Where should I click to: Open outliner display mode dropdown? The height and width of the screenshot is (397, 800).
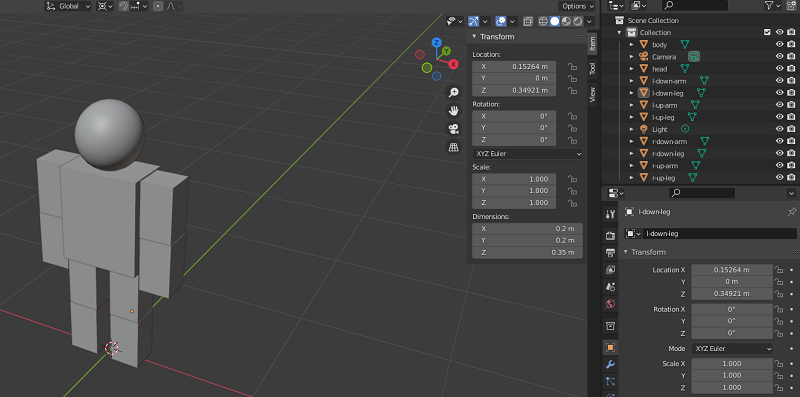[x=616, y=6]
